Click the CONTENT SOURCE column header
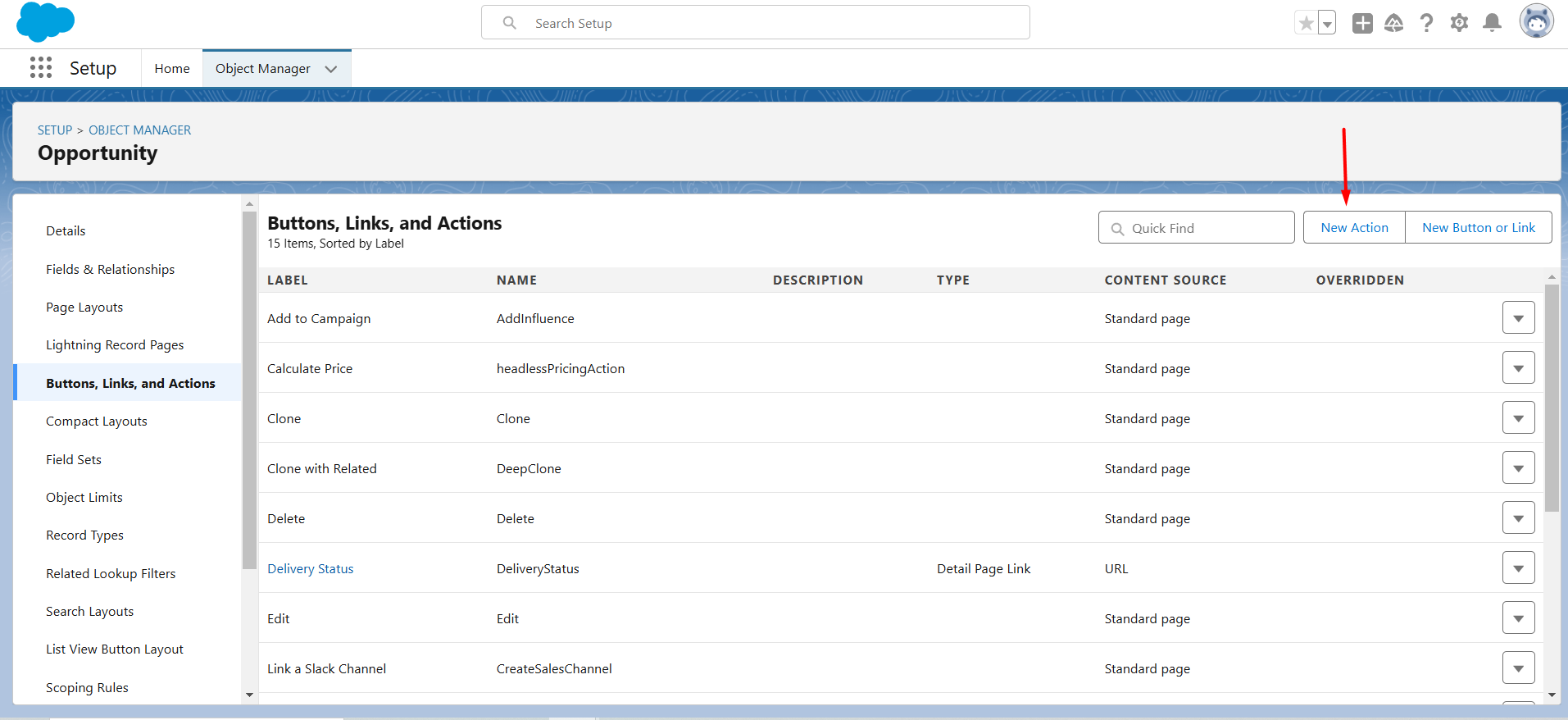Image resolution: width=1568 pixels, height=720 pixels. point(1165,280)
